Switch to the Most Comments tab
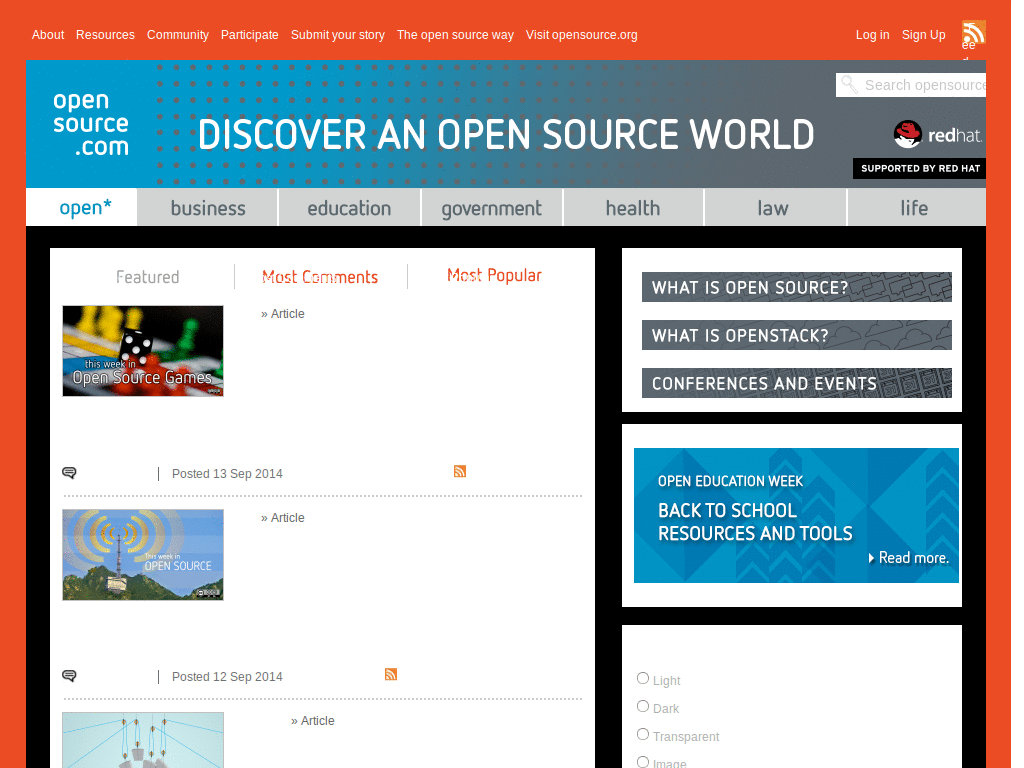 click(320, 277)
